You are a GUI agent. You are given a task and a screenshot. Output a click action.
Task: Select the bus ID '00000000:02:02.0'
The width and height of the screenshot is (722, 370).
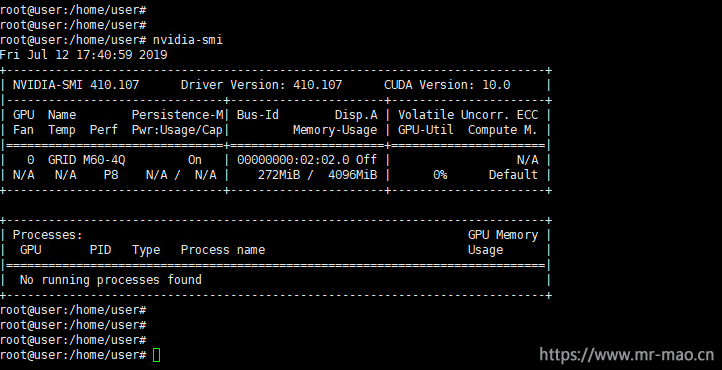click(x=293, y=160)
